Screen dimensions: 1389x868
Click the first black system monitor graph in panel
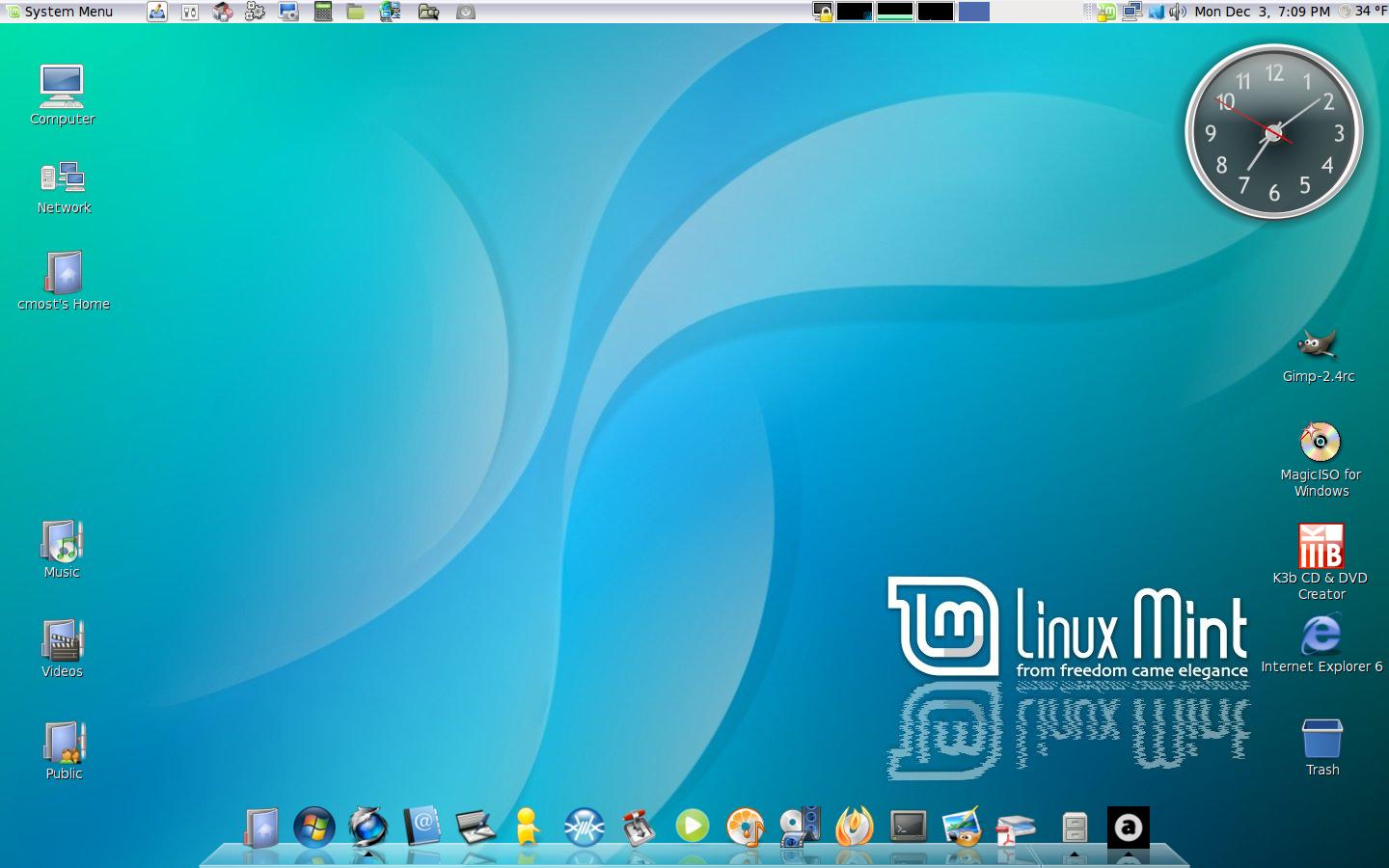coord(855,12)
